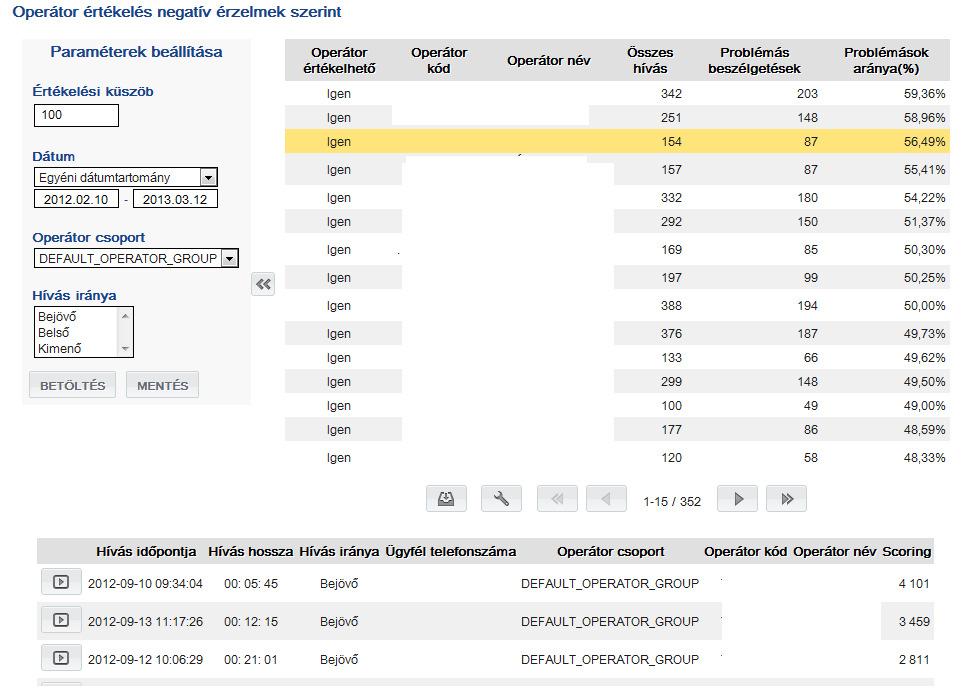Screen dimensions: 971x690
Task: Click the page indicator 1-15 / 352
Action: (672, 502)
